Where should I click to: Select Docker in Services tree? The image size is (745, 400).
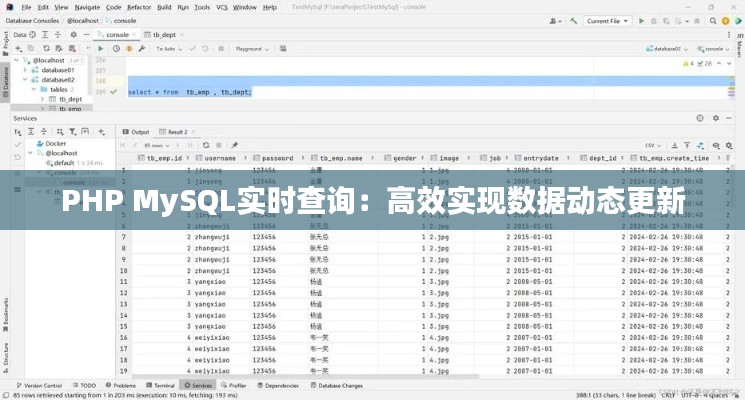click(x=55, y=143)
